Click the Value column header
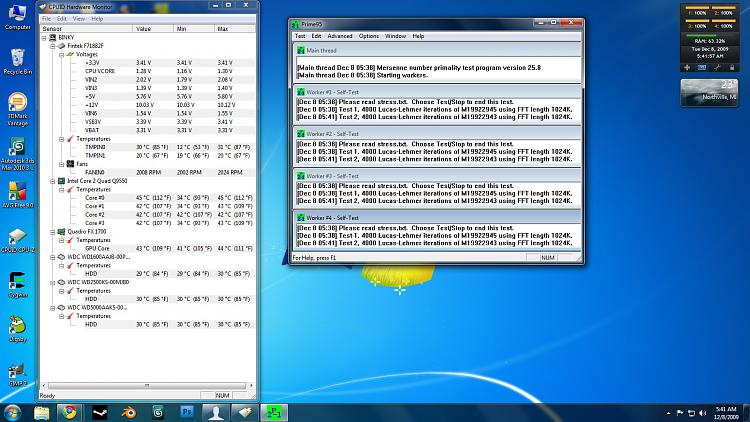The height and width of the screenshot is (422, 750). point(153,29)
